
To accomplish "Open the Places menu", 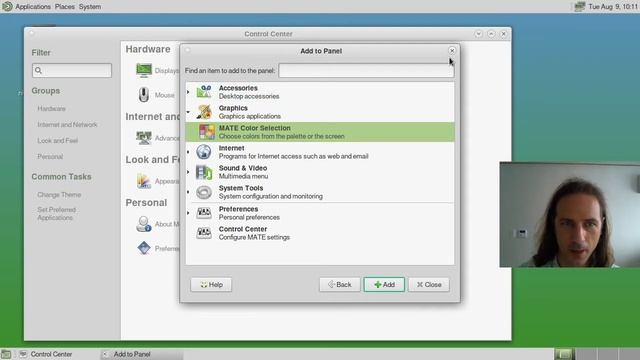I will (64, 7).
